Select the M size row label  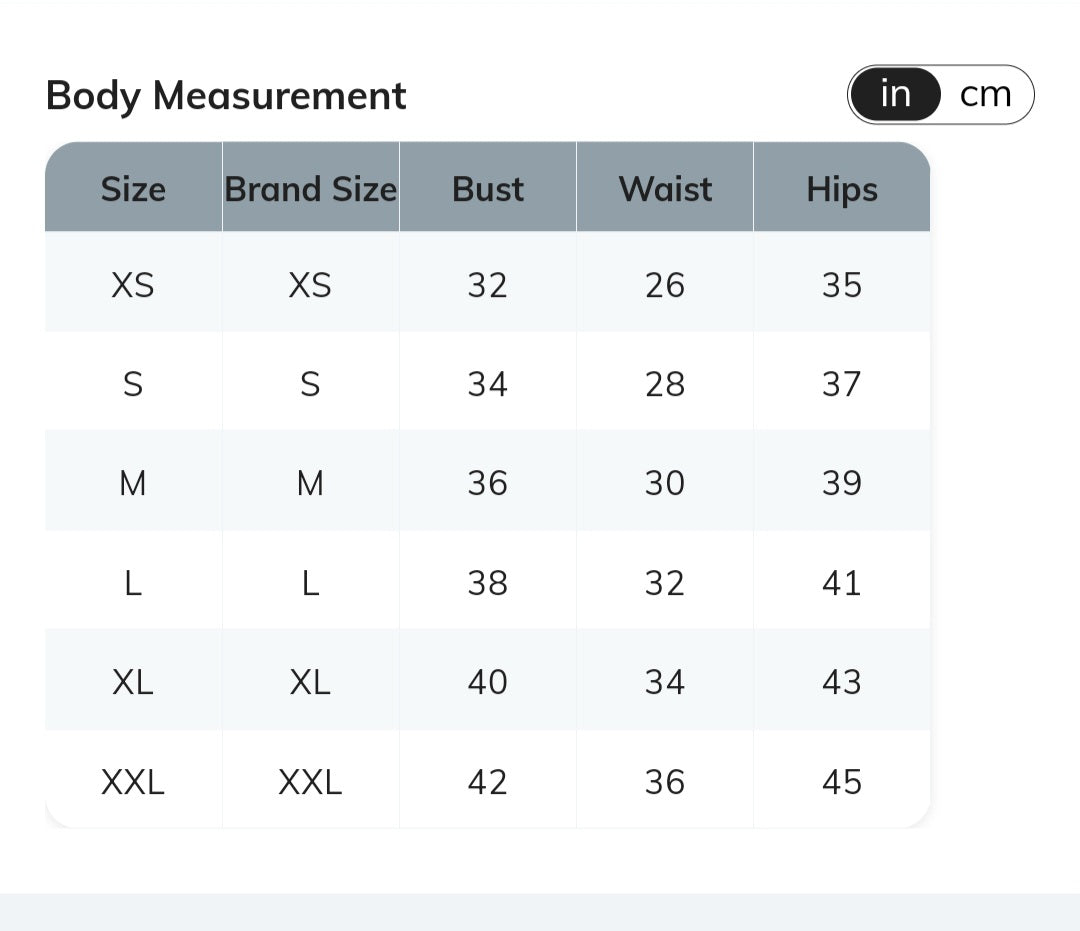tap(133, 483)
